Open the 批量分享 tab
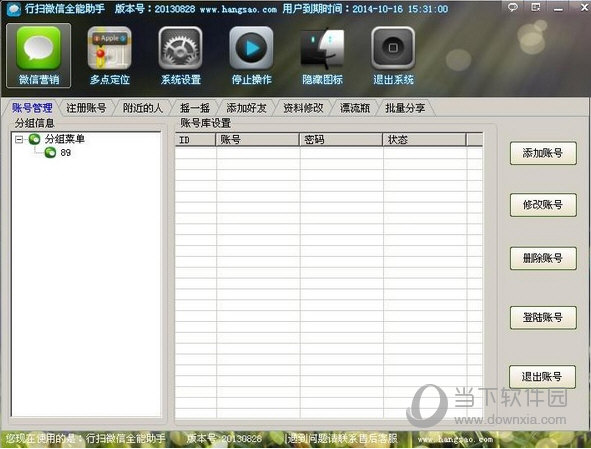The width and height of the screenshot is (591, 449). pos(405,108)
